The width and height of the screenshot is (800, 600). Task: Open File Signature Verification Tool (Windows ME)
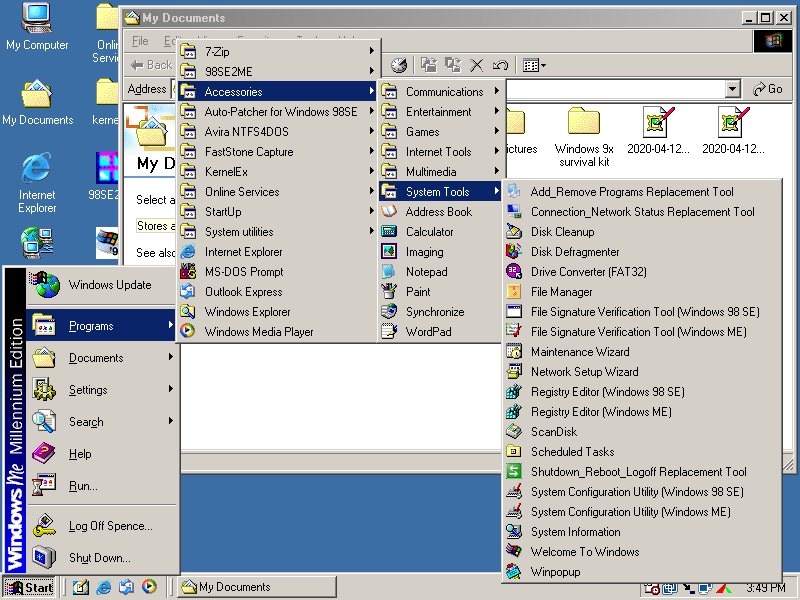pyautogui.click(x=642, y=332)
